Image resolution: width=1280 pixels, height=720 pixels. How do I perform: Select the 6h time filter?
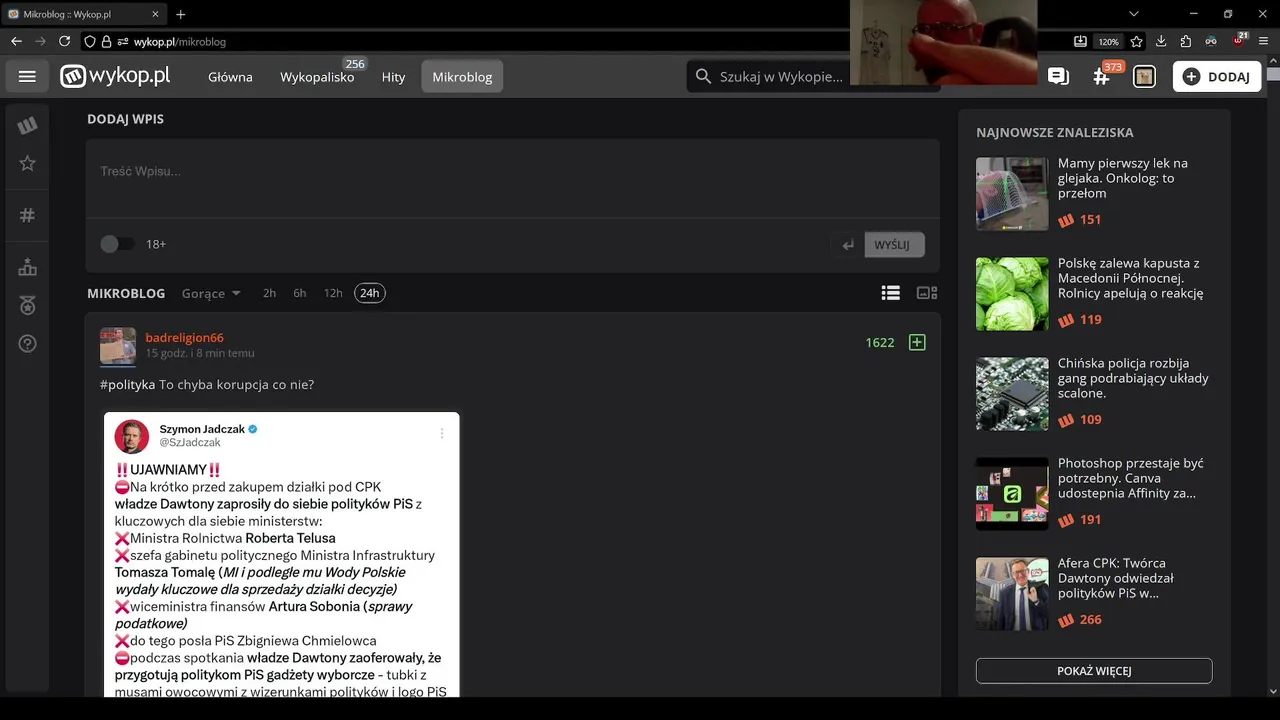point(300,293)
